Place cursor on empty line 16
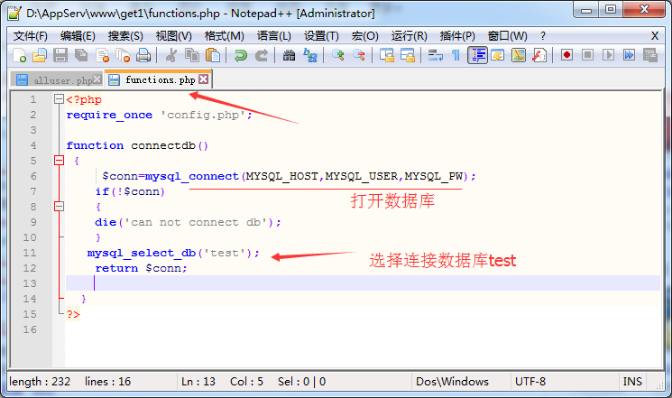Screen dimensions: 672x398 pos(363,329)
